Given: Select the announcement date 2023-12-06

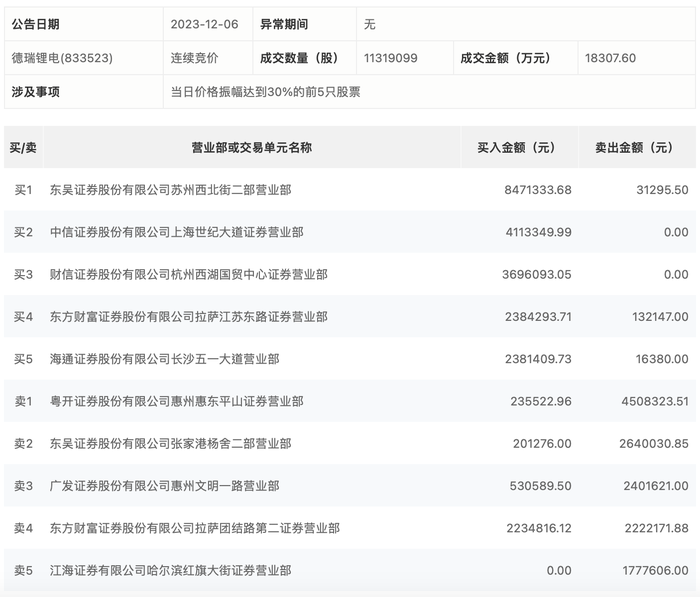Looking at the screenshot, I should 204,24.
